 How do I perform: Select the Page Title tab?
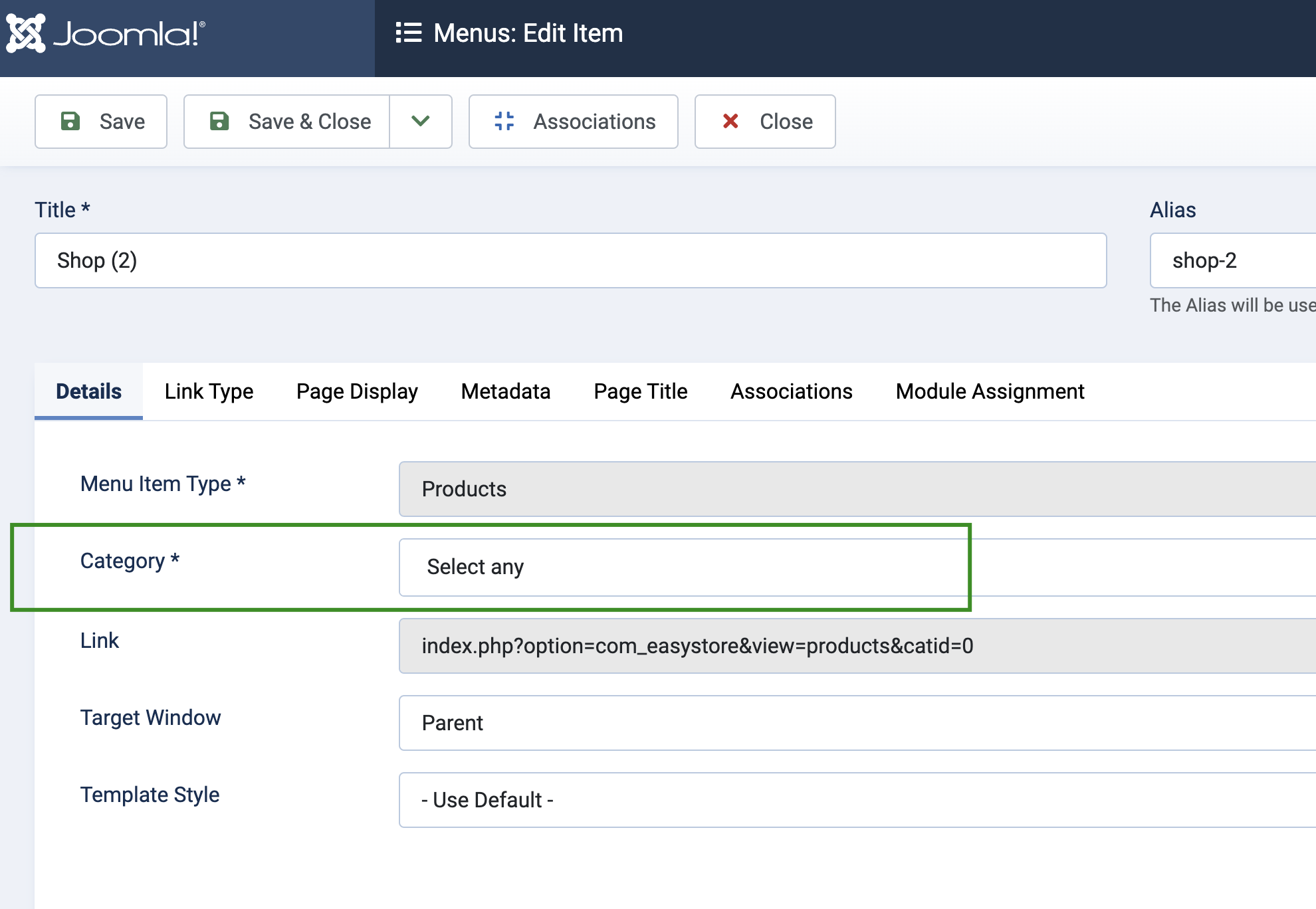(x=641, y=391)
